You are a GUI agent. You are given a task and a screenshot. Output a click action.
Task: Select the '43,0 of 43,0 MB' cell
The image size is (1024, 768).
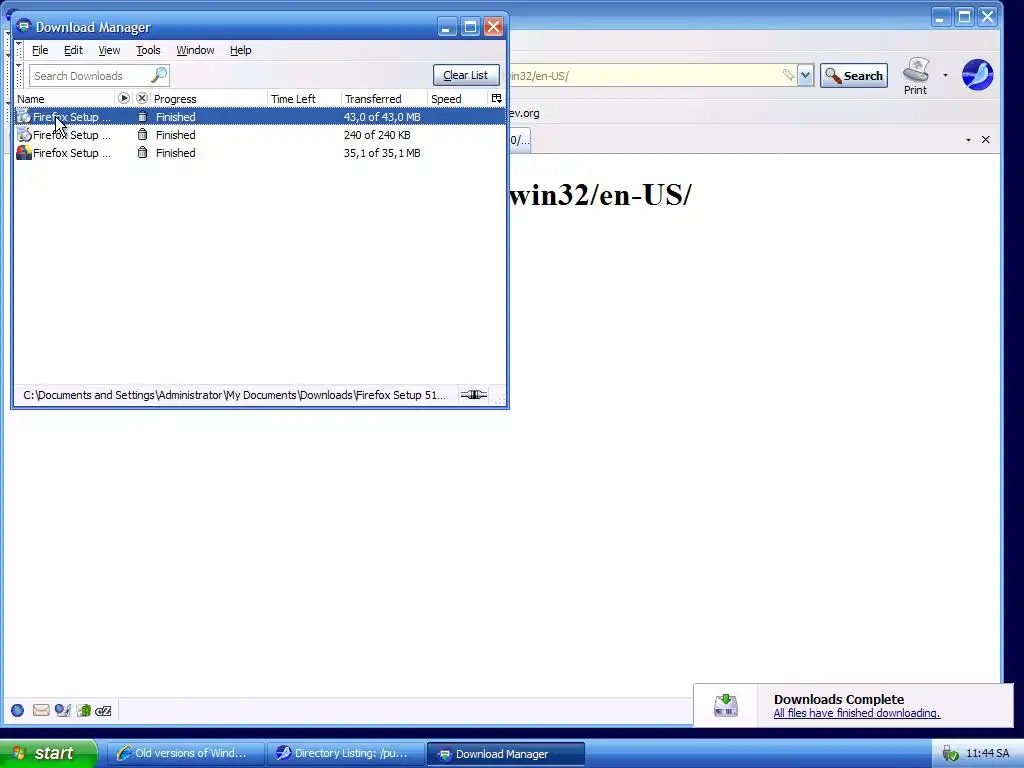coord(382,117)
